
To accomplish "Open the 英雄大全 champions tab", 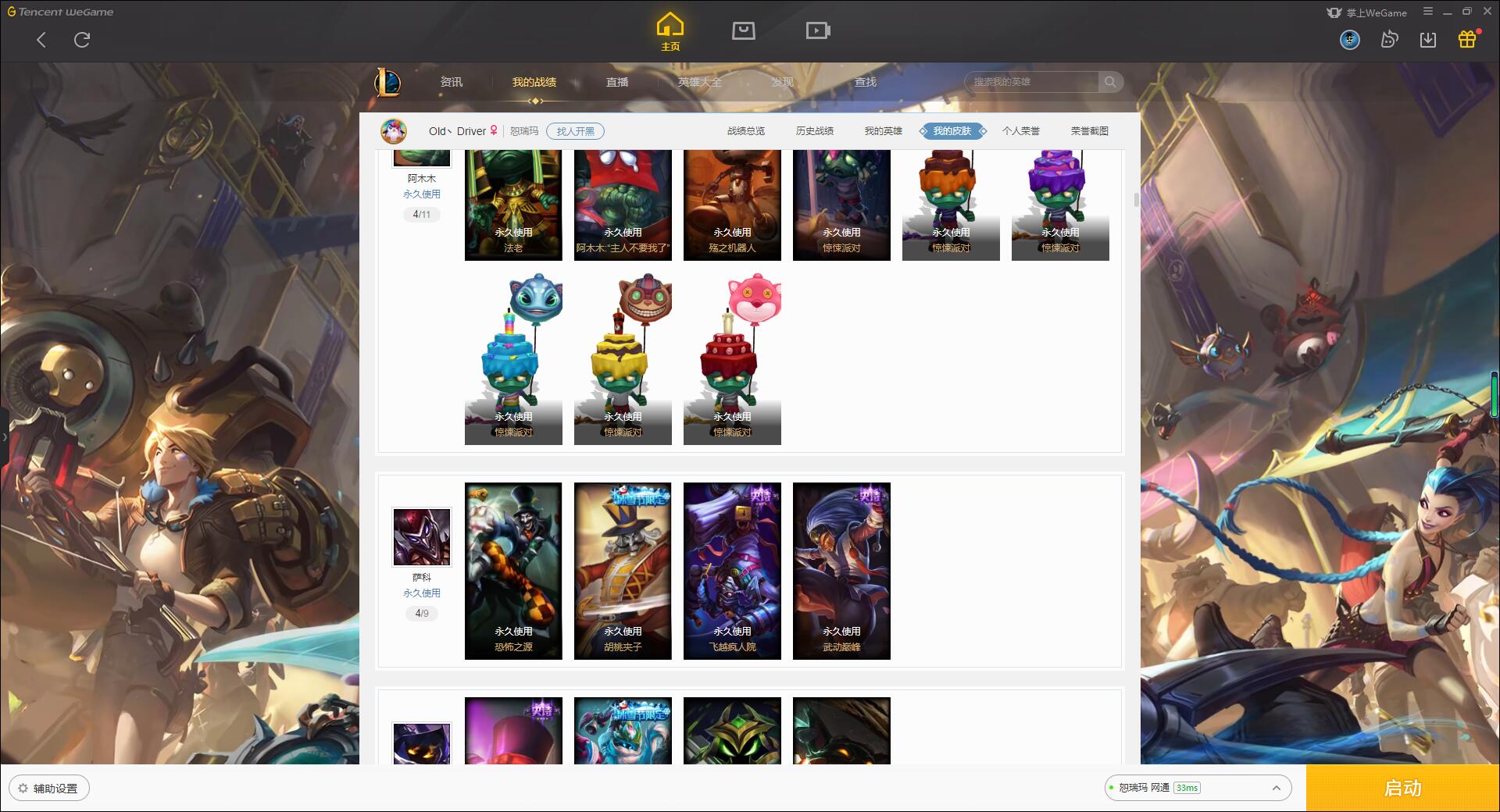I will (700, 82).
